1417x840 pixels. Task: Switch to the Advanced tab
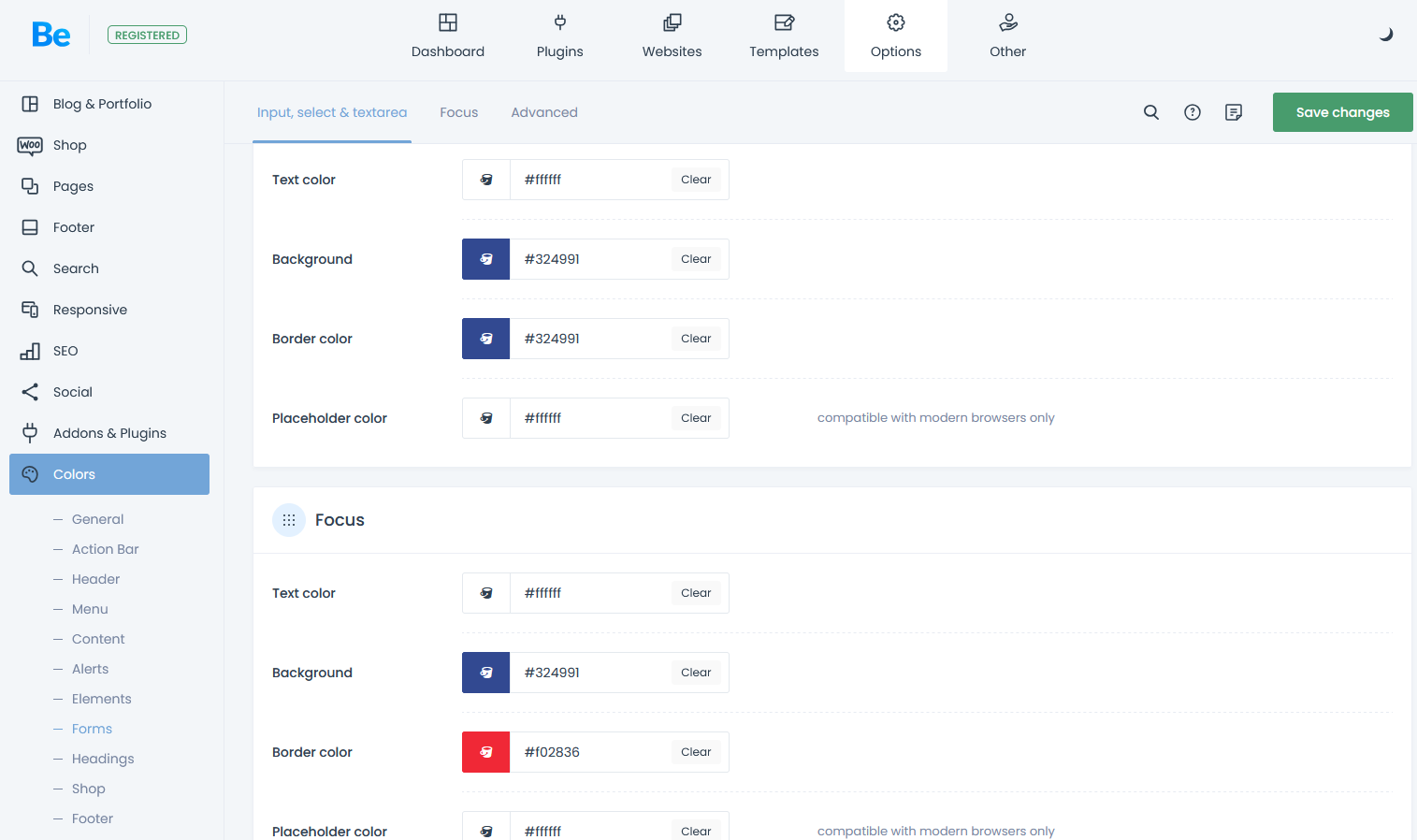[543, 112]
